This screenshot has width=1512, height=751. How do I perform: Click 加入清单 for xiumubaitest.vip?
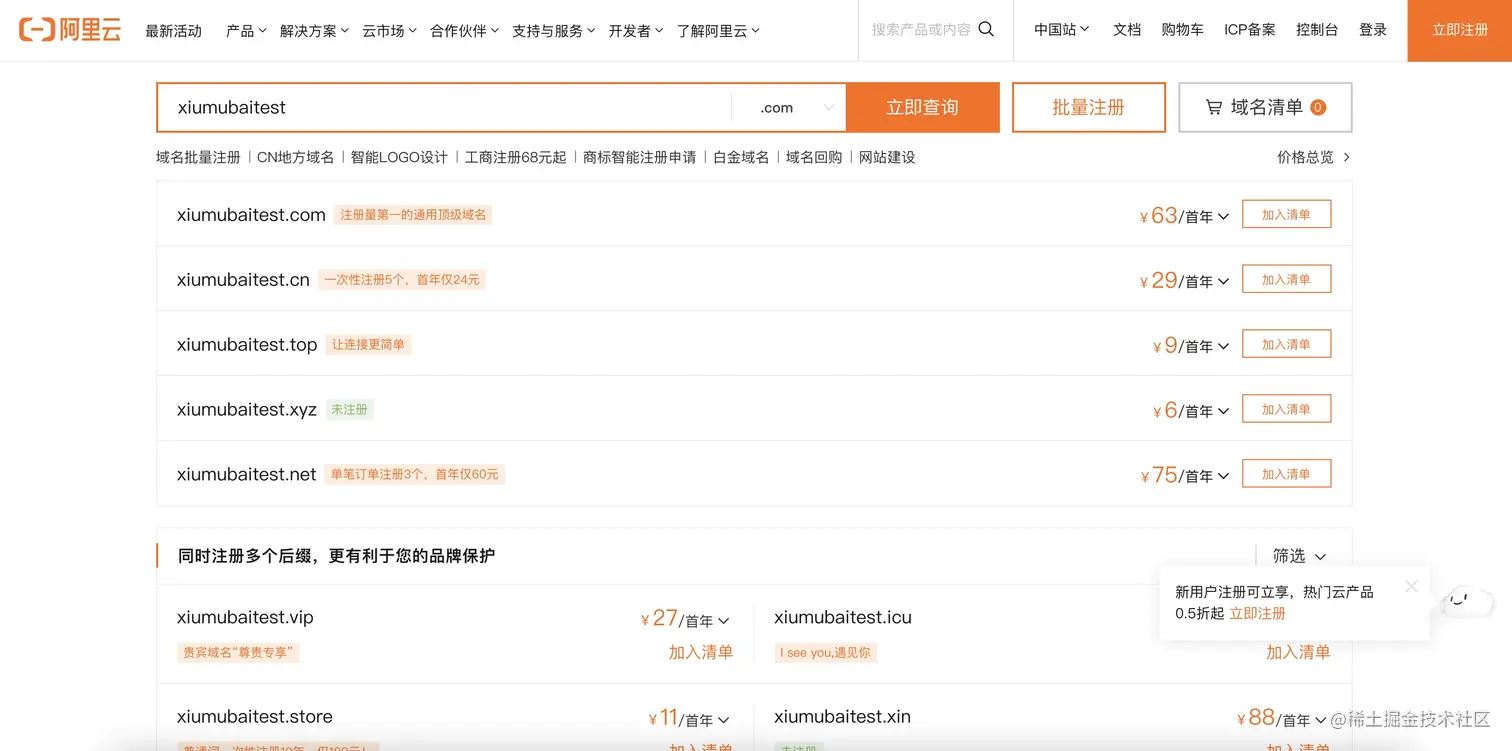click(700, 652)
